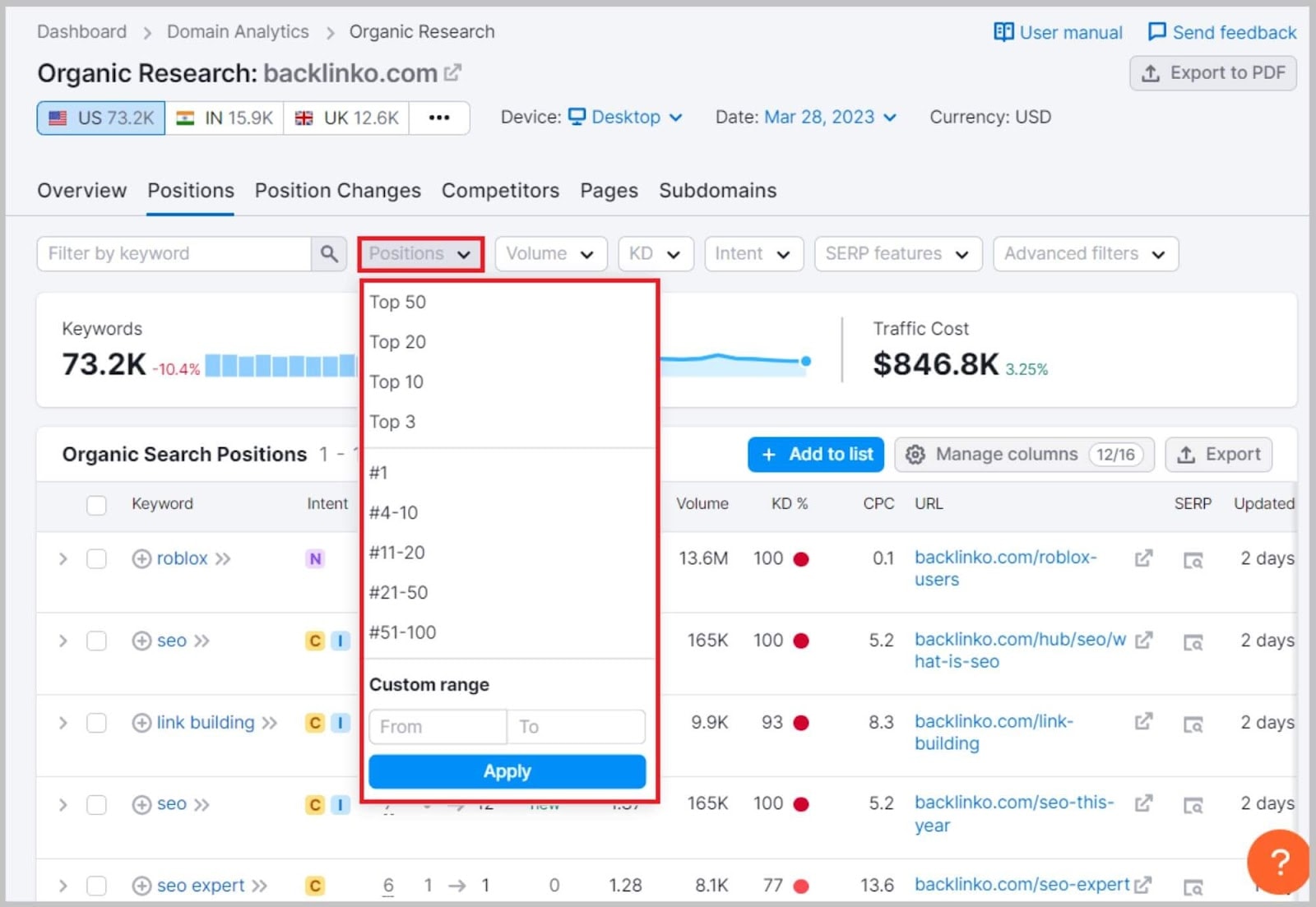Screen dimensions: 1316x907
Task: Open external link icon next to backlinko.com title
Action: 452,73
